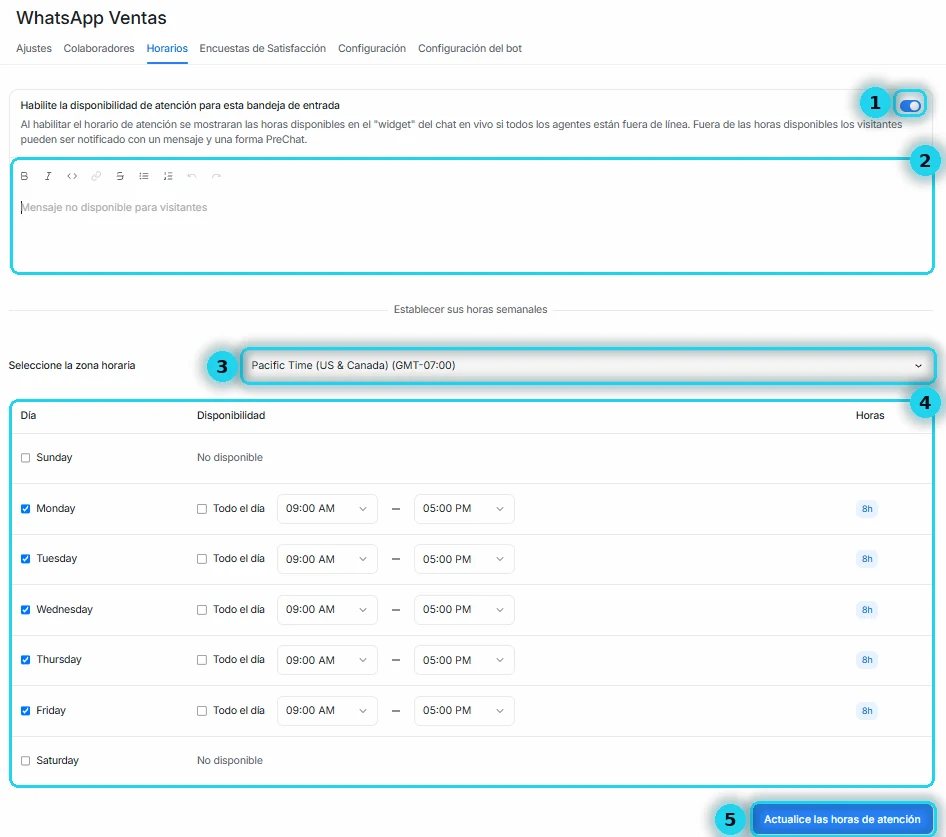Enable 'Todo el día' for Tuesday

[x=202, y=559]
